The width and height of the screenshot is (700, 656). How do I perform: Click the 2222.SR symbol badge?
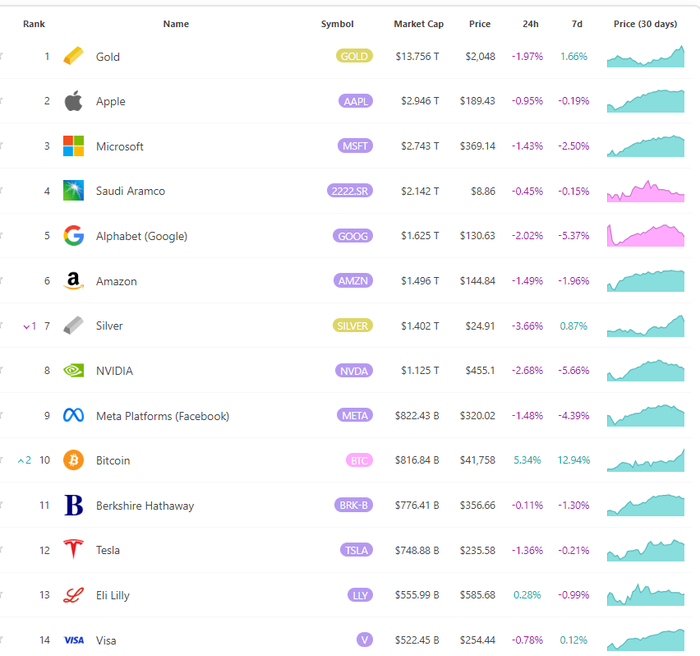point(349,191)
